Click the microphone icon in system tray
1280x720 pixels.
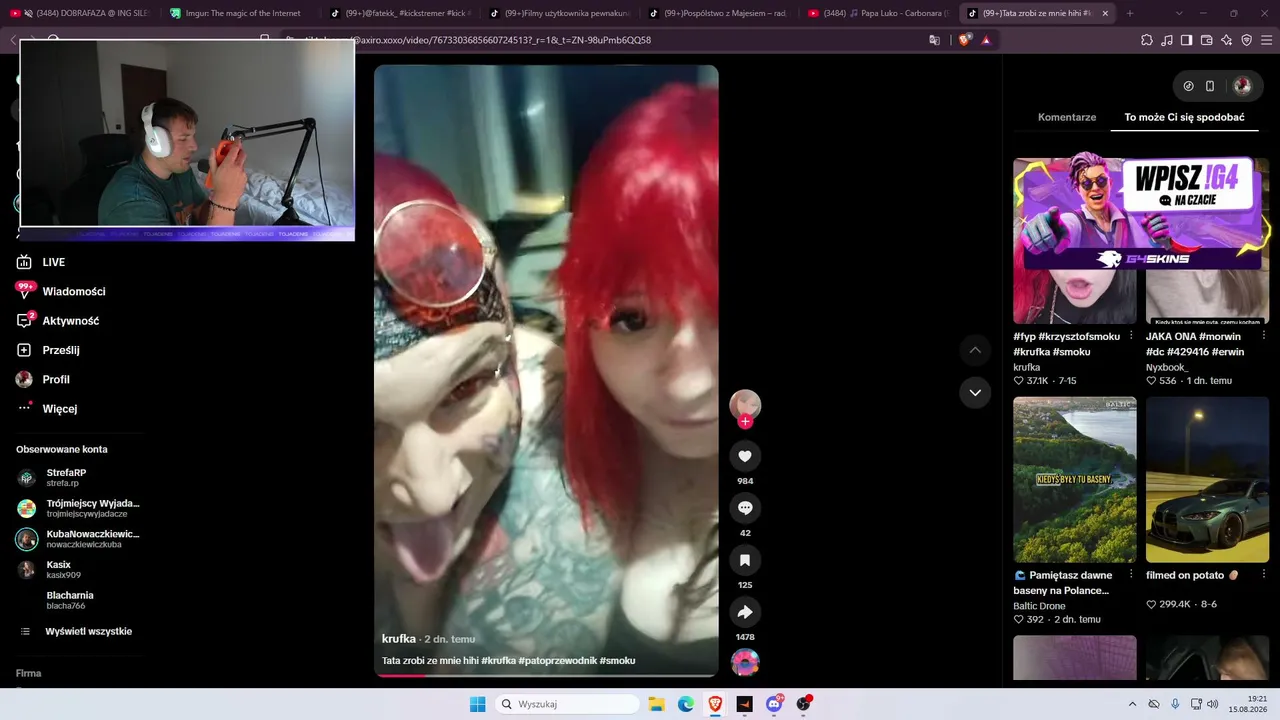tap(1175, 704)
